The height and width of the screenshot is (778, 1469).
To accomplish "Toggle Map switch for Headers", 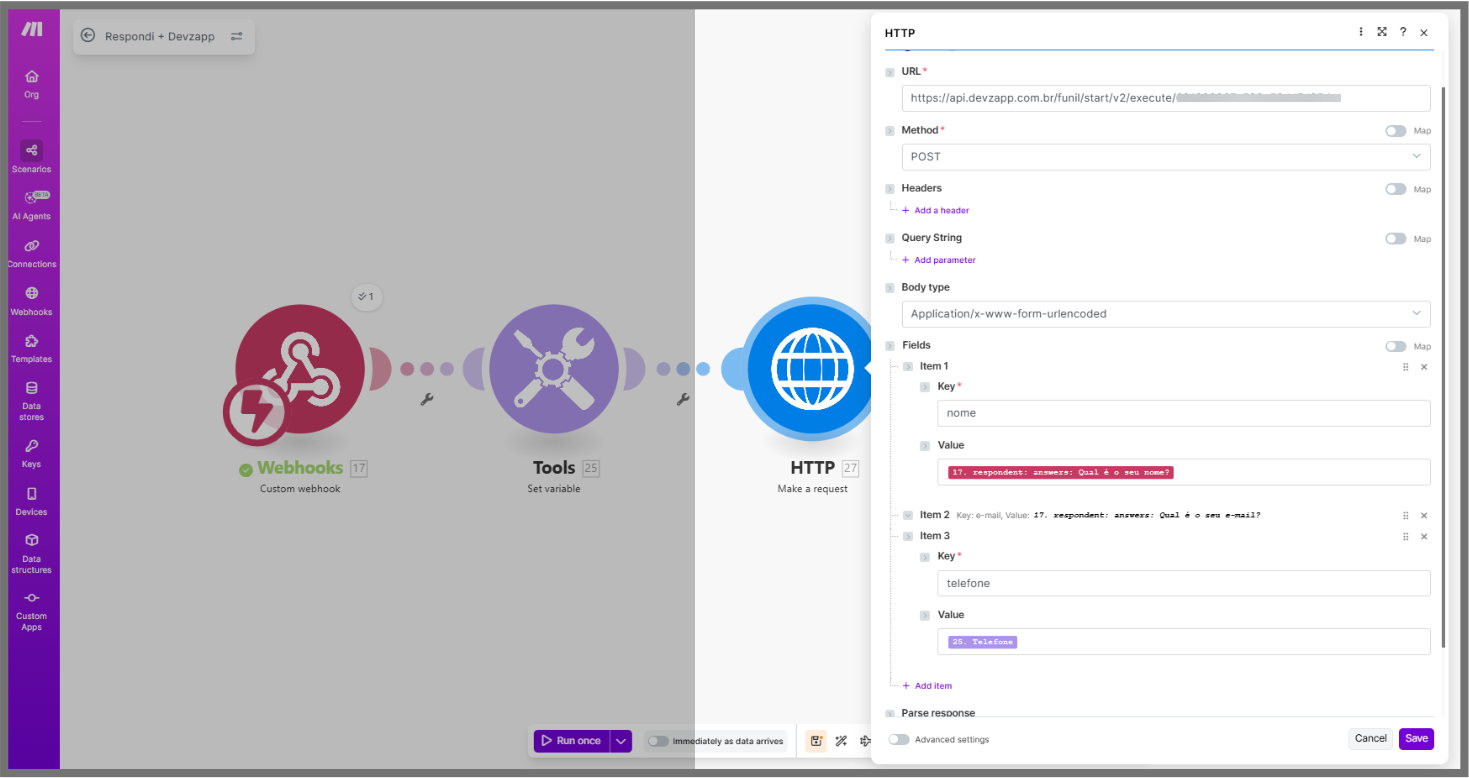I will point(1395,189).
